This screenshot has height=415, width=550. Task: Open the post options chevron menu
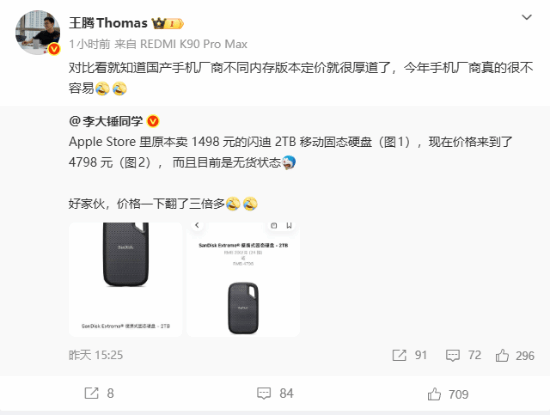[526, 17]
